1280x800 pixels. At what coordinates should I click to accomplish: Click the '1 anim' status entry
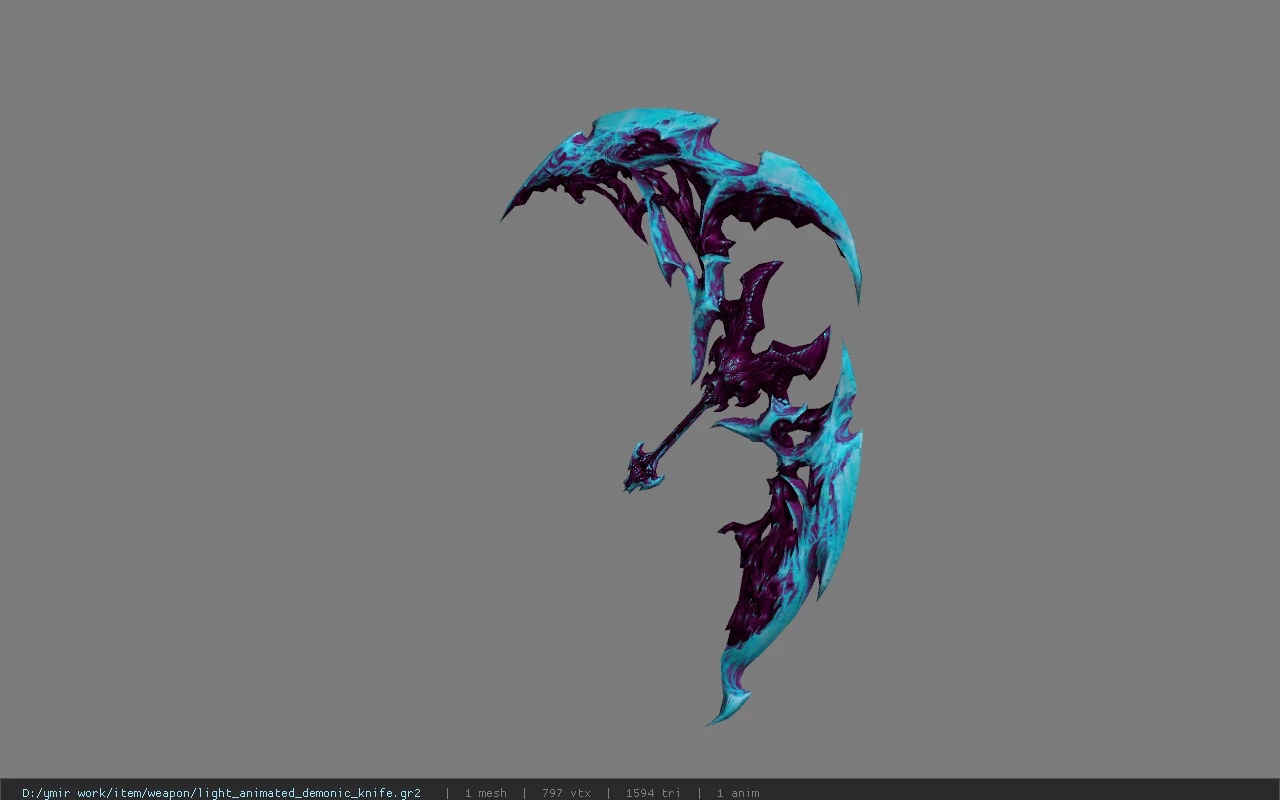[x=737, y=793]
